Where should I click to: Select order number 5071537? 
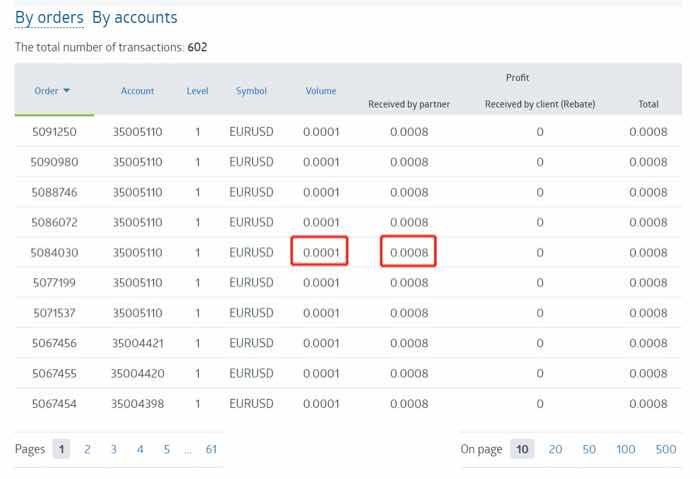click(x=54, y=313)
